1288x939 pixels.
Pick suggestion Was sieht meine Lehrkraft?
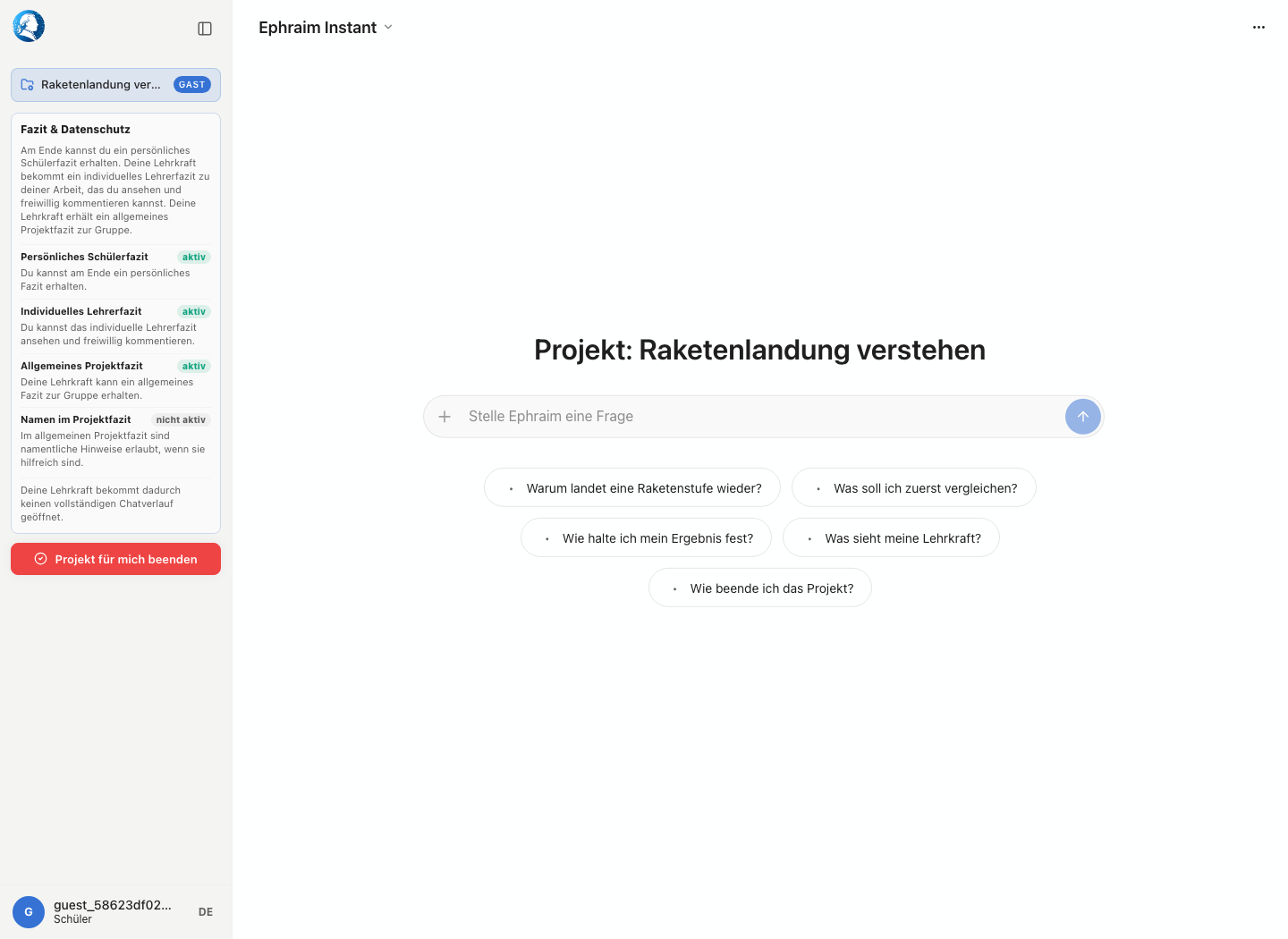tap(891, 538)
